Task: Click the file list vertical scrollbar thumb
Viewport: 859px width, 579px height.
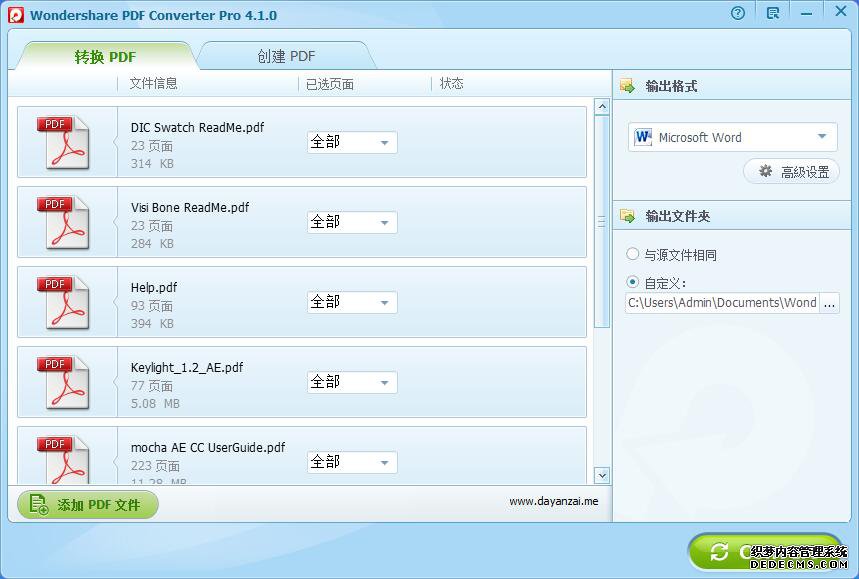Action: [602, 221]
